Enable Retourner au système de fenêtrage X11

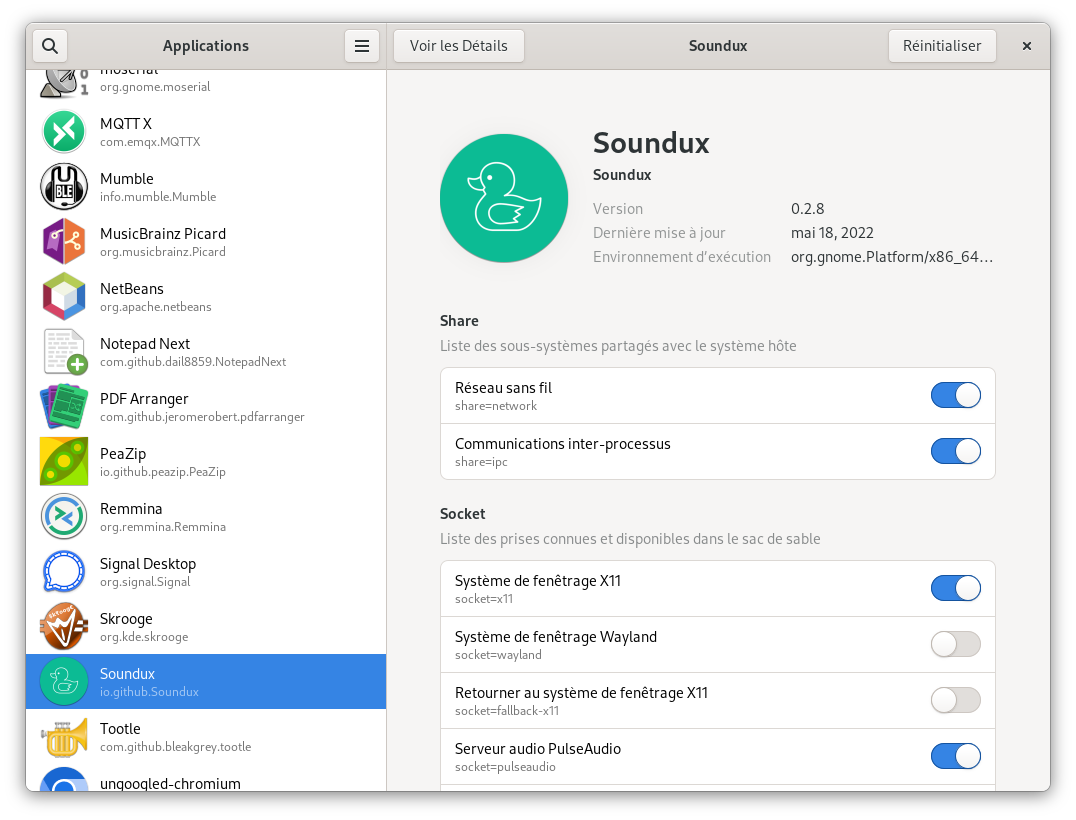(x=955, y=701)
